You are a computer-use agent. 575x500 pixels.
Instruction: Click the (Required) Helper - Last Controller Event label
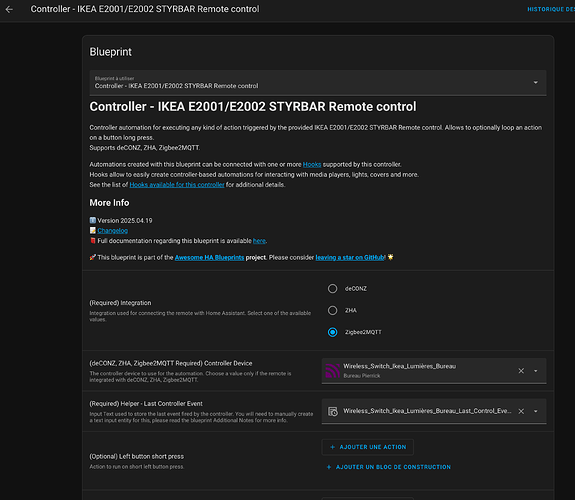click(146, 404)
